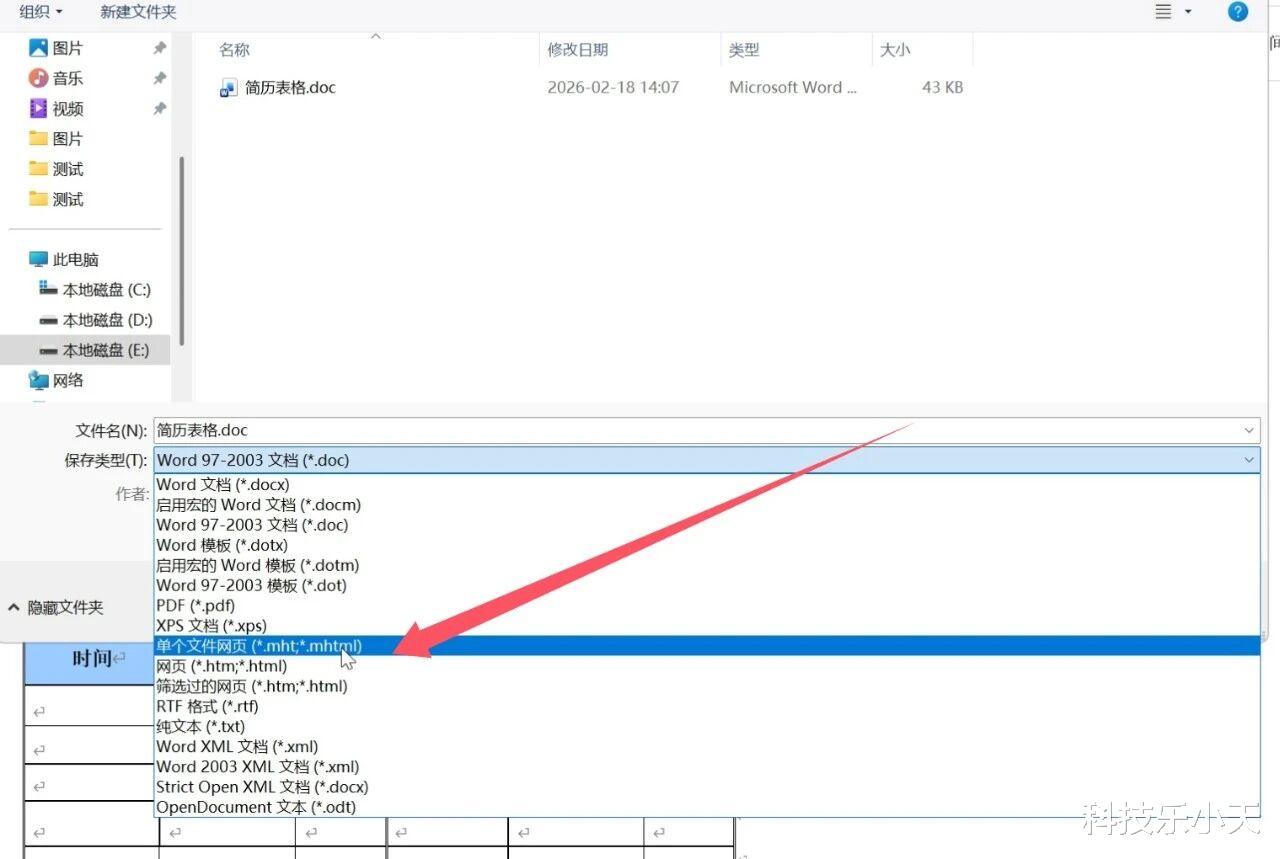
Task: Expand the 文件名 history dropdown arrow
Action: click(x=1250, y=430)
